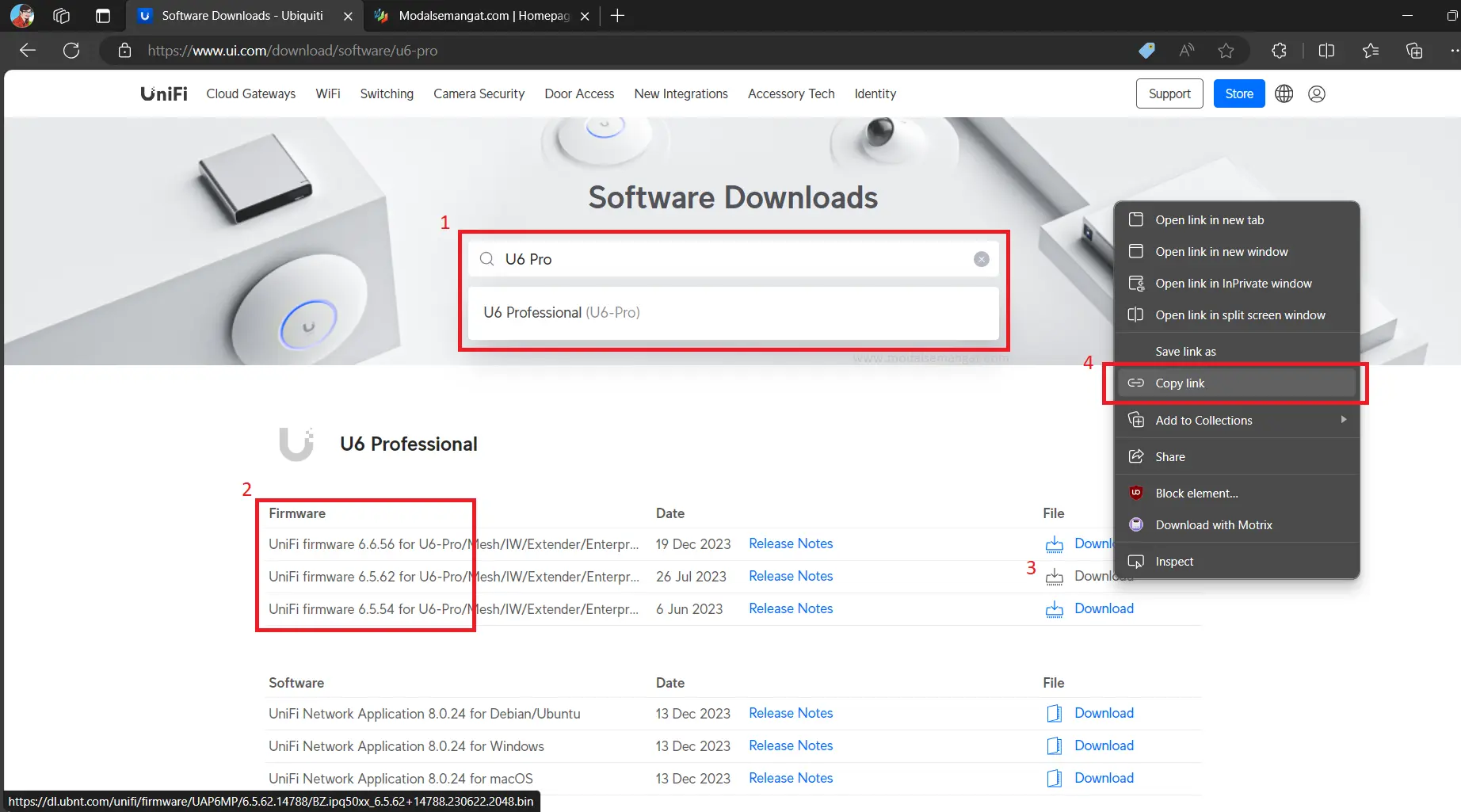Open Release Notes for firmware 6.5.54

(x=791, y=609)
